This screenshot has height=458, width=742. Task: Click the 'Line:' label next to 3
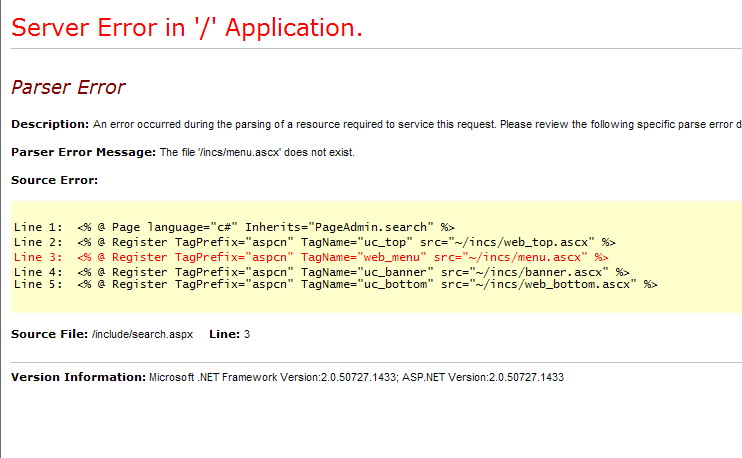click(224, 333)
